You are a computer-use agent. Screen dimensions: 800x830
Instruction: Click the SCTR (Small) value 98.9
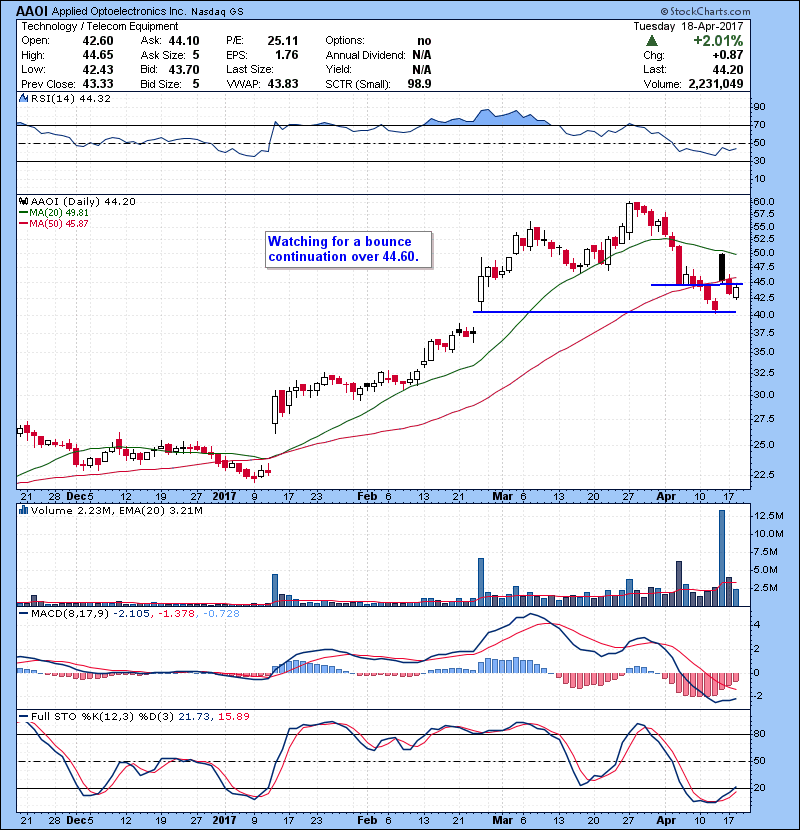[x=419, y=84]
